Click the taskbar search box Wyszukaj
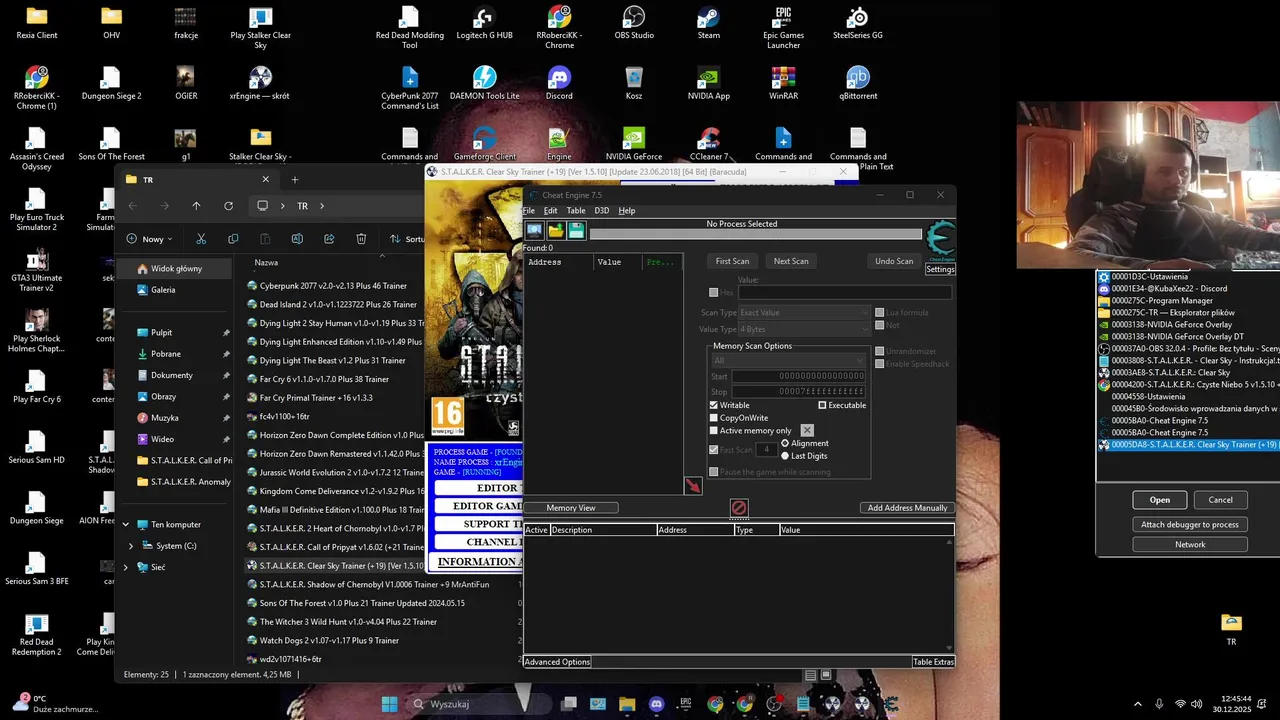 [x=480, y=704]
